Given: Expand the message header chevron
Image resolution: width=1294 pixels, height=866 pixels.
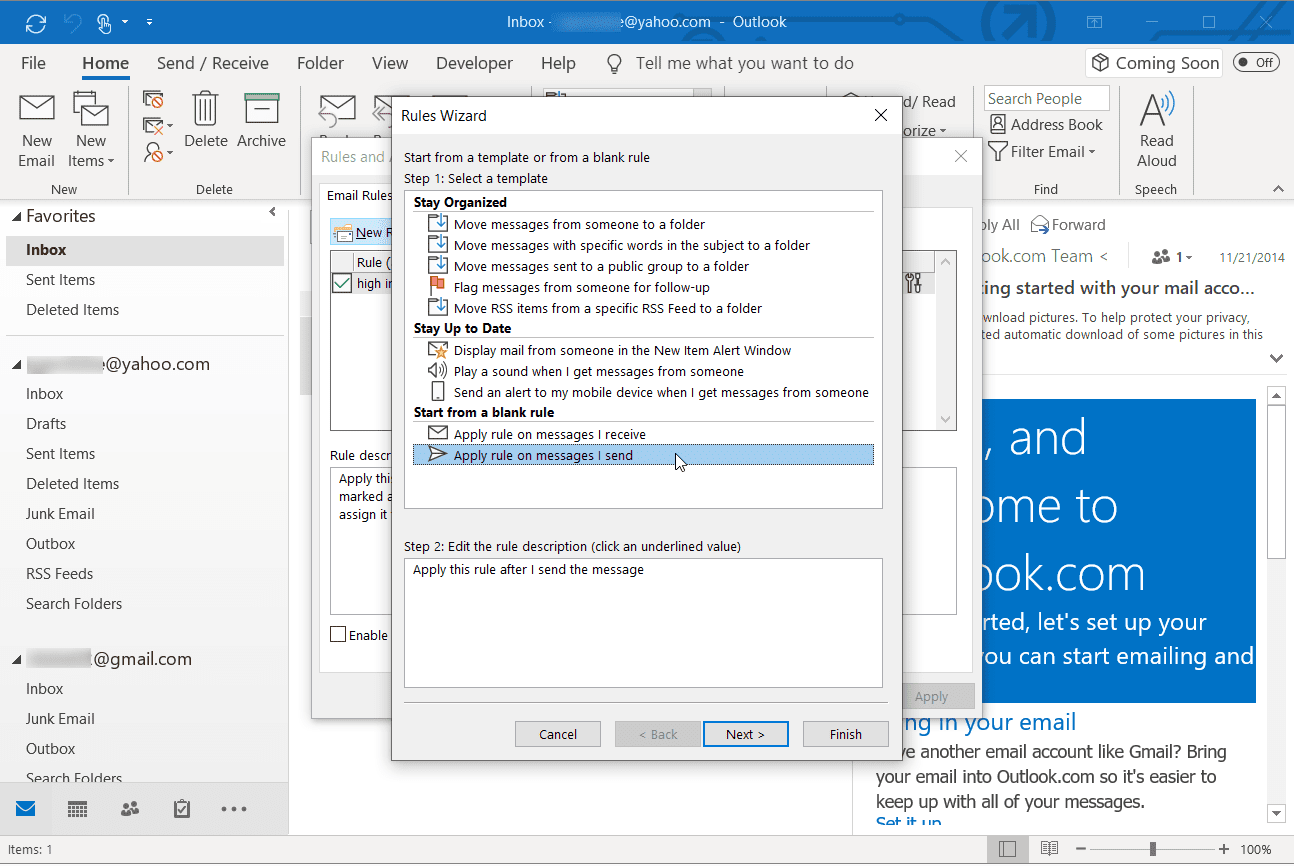Looking at the screenshot, I should 1276,358.
